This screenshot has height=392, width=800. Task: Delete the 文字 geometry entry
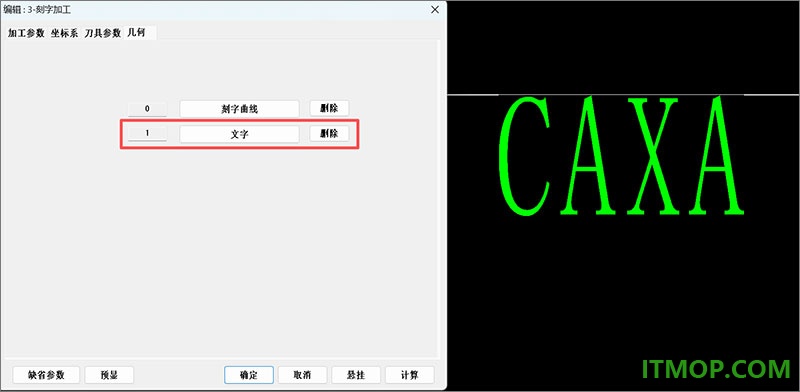tap(329, 134)
